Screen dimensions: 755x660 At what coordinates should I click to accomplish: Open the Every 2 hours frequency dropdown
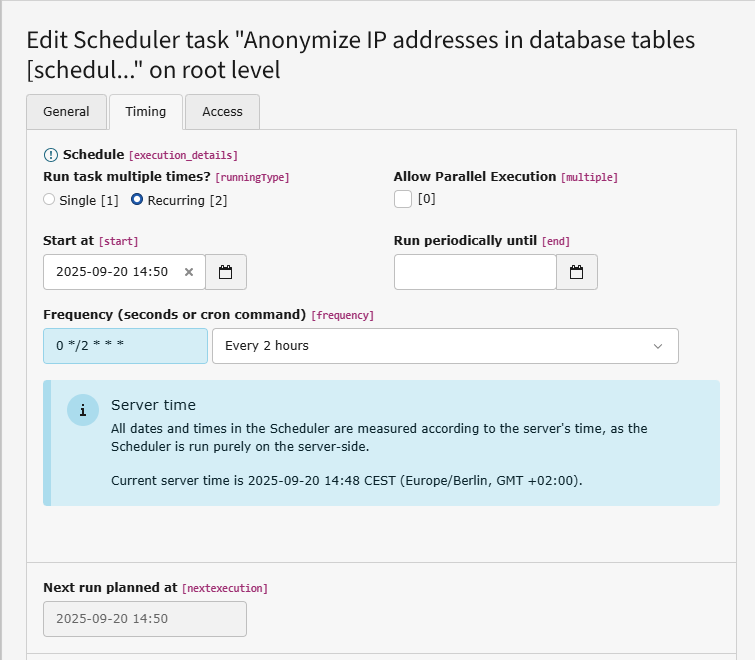pyautogui.click(x=445, y=346)
